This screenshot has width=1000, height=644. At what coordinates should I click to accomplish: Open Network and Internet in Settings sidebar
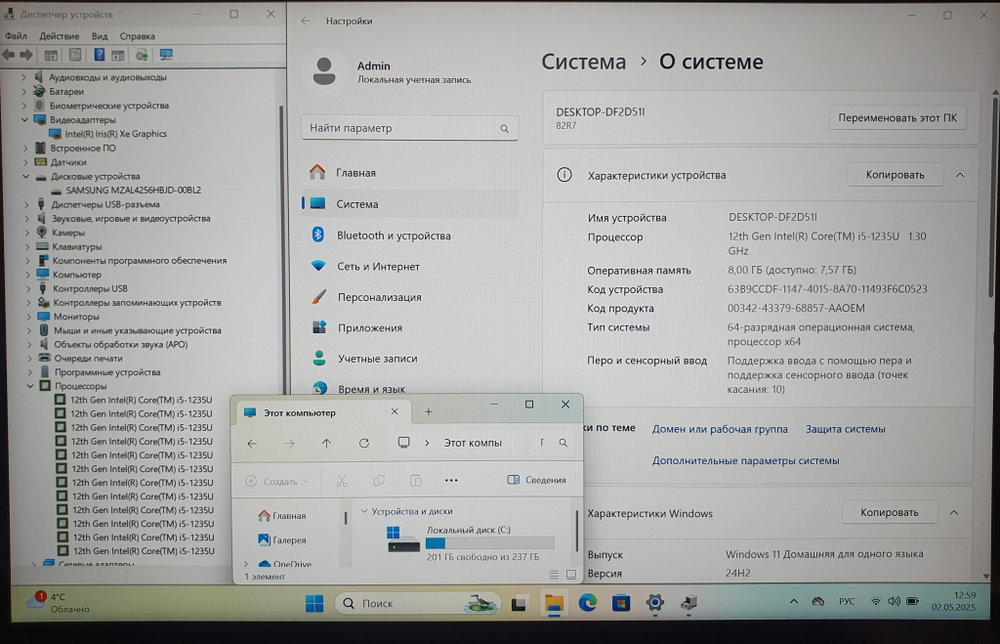[376, 266]
